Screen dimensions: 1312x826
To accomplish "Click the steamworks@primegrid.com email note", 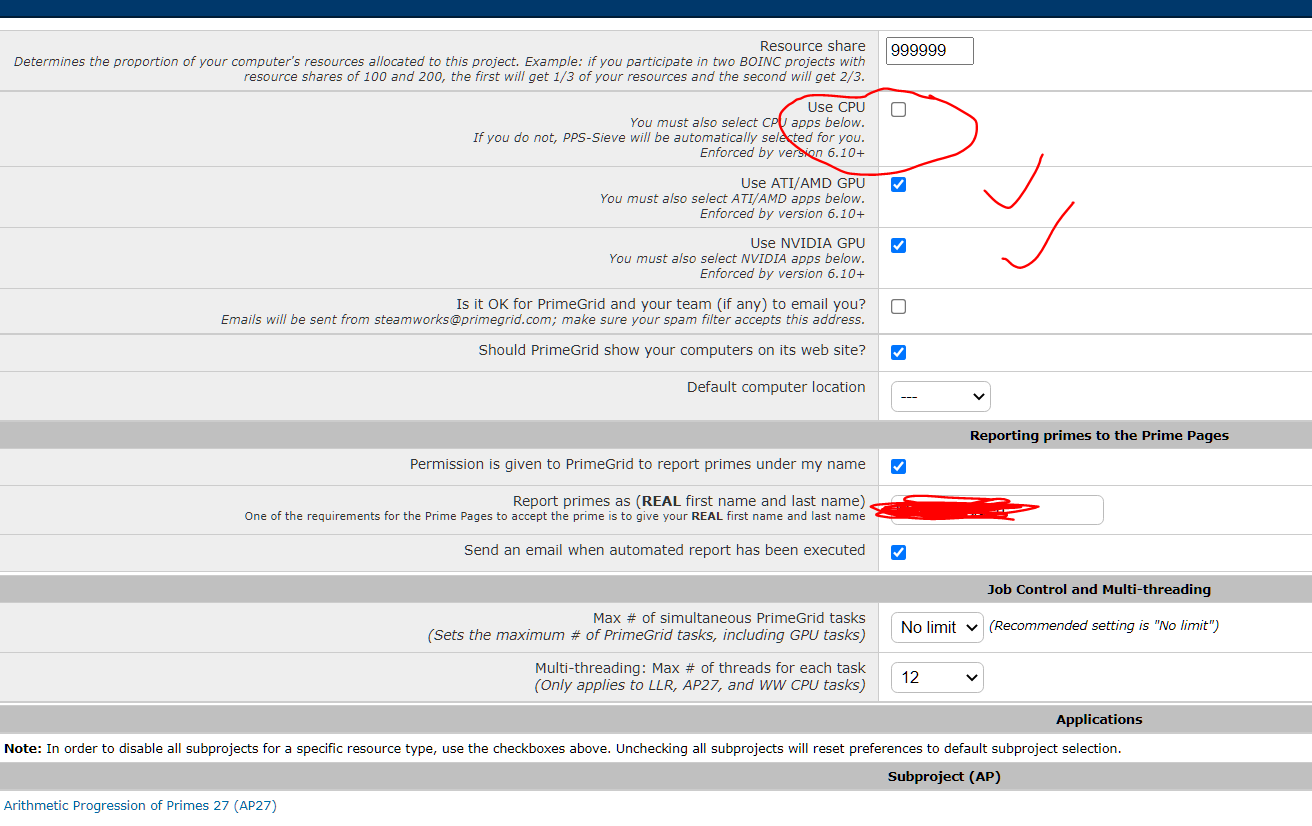I will pyautogui.click(x=543, y=320).
